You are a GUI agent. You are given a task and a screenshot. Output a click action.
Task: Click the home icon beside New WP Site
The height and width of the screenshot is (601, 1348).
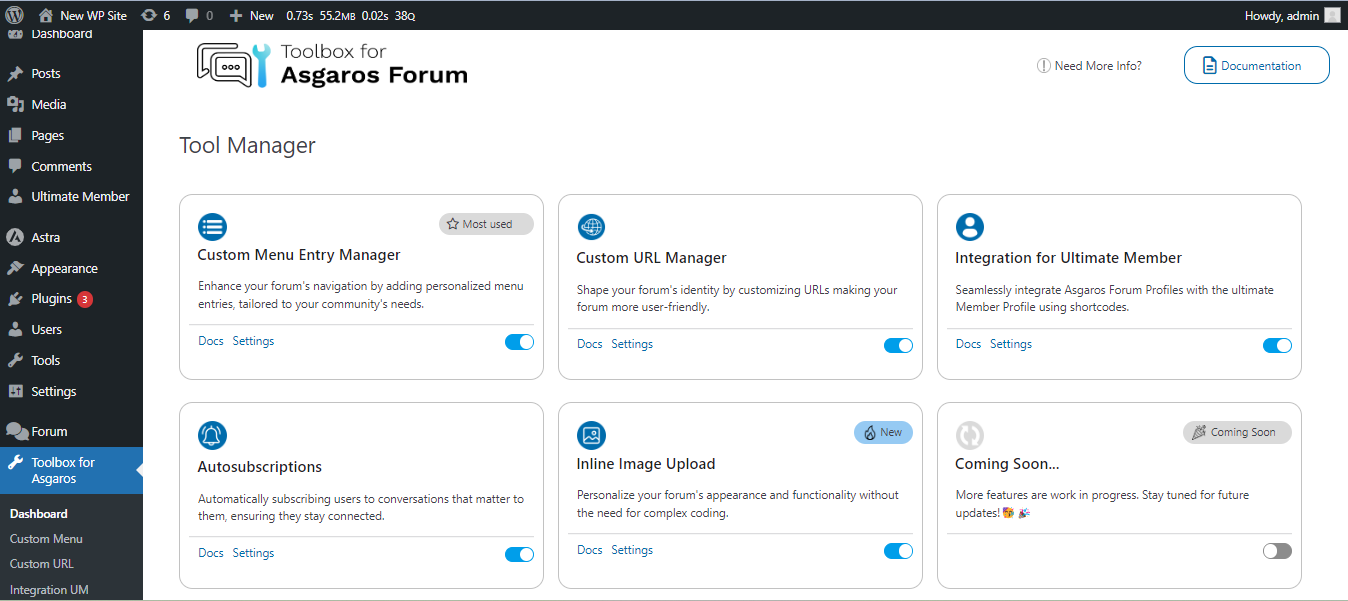46,15
